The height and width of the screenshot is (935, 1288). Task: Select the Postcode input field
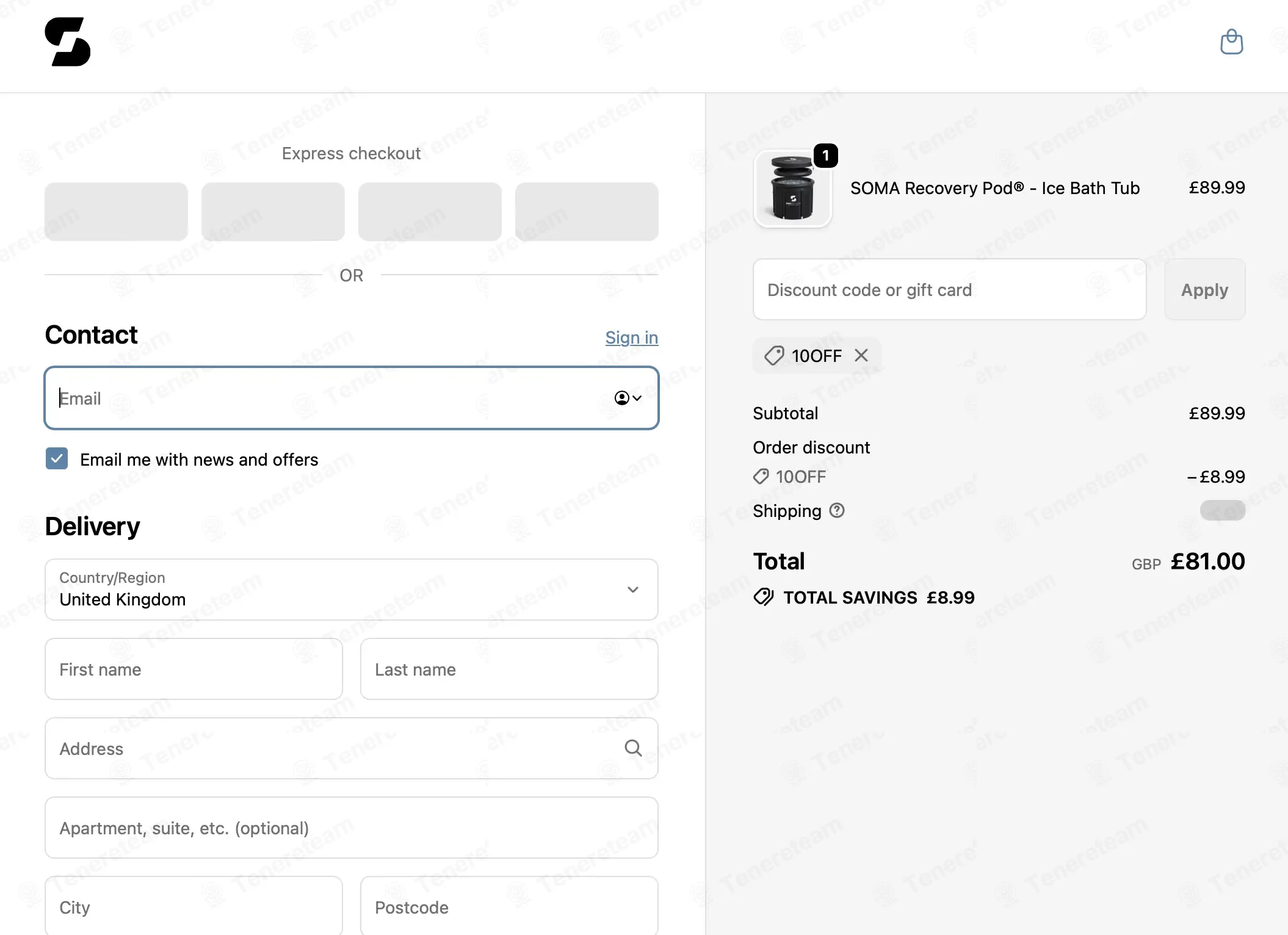click(x=509, y=906)
